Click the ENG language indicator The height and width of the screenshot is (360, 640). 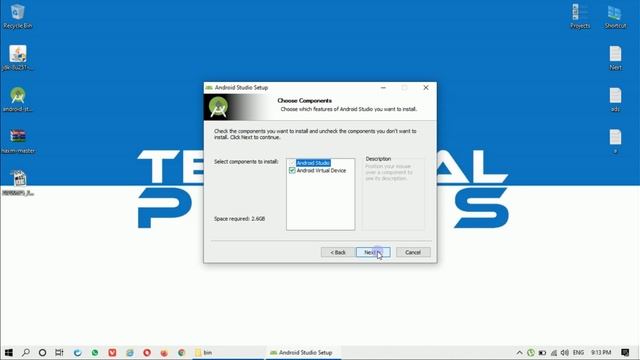click(x=578, y=352)
